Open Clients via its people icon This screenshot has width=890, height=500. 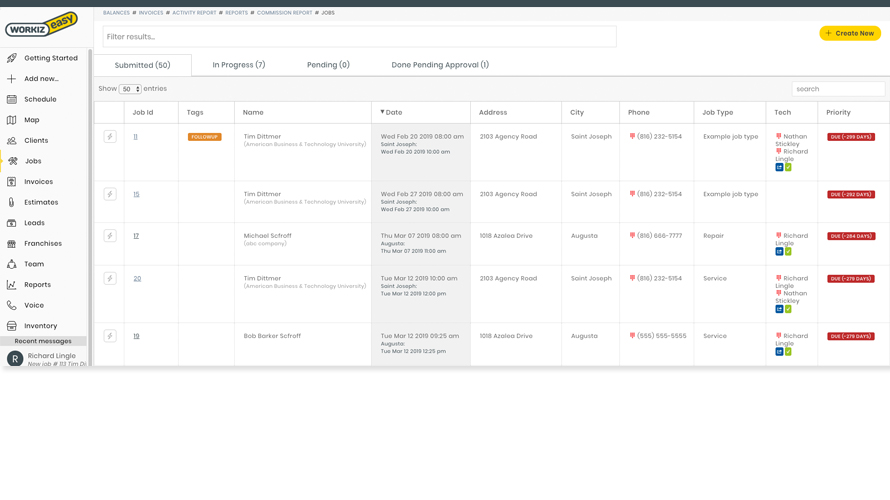click(12, 141)
